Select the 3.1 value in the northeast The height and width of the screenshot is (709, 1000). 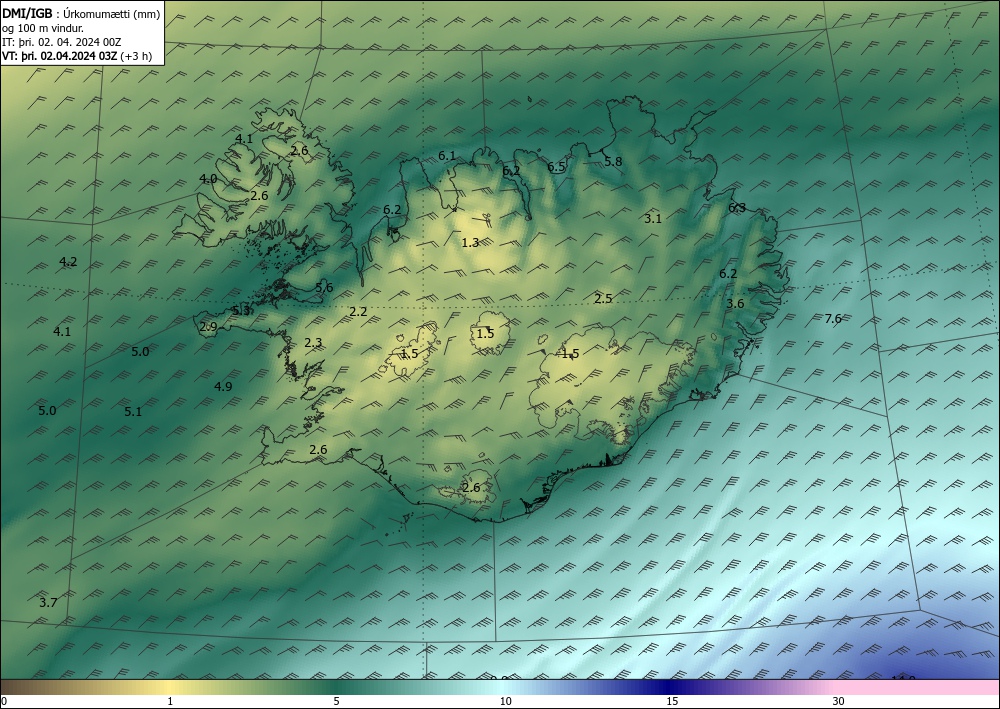coord(652,219)
